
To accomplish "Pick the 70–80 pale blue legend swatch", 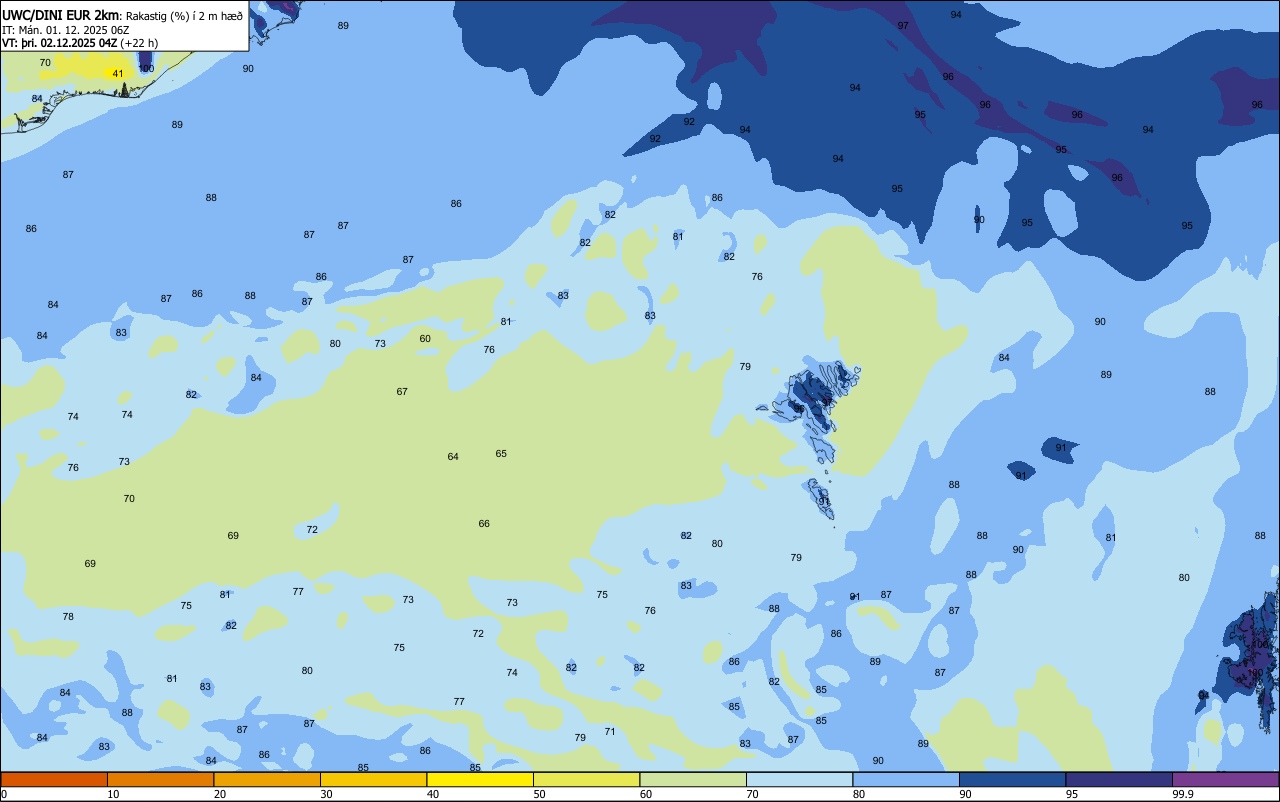I will [x=799, y=779].
